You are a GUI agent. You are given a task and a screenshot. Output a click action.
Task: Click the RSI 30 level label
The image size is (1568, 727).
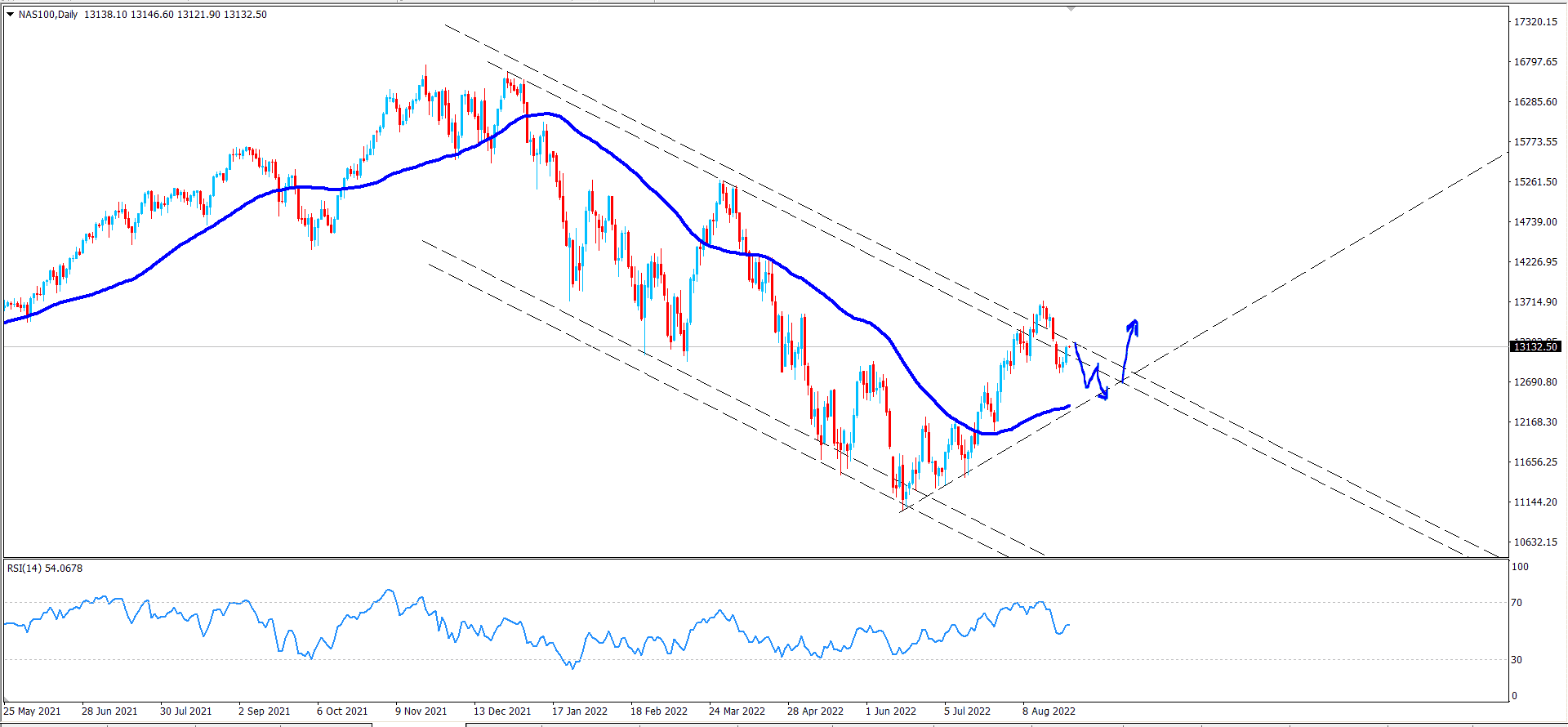[1517, 659]
